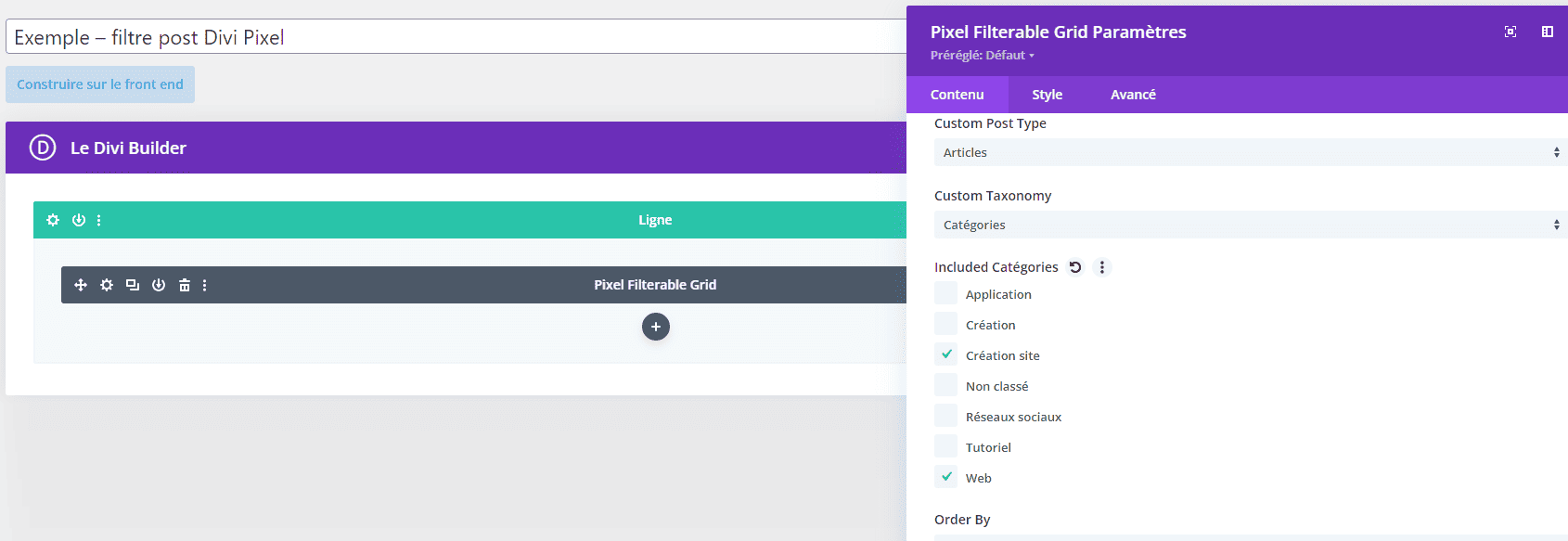
Task: Switch to the Style tab
Action: [x=1047, y=95]
